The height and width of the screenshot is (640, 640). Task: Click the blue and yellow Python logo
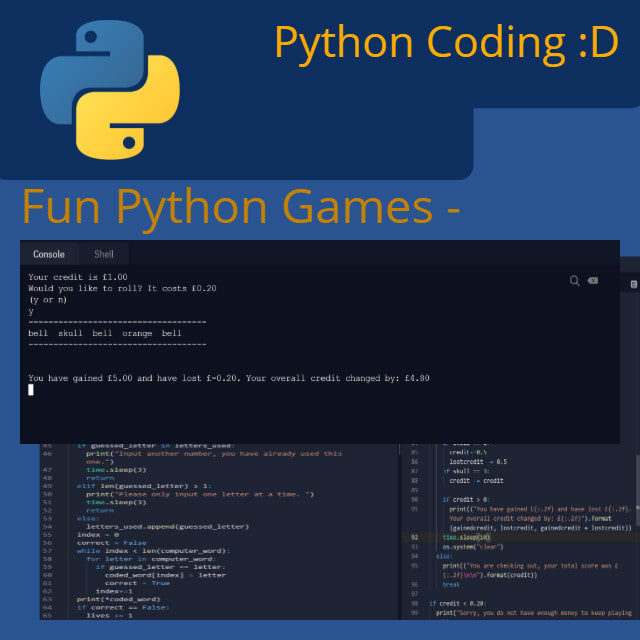[110, 90]
